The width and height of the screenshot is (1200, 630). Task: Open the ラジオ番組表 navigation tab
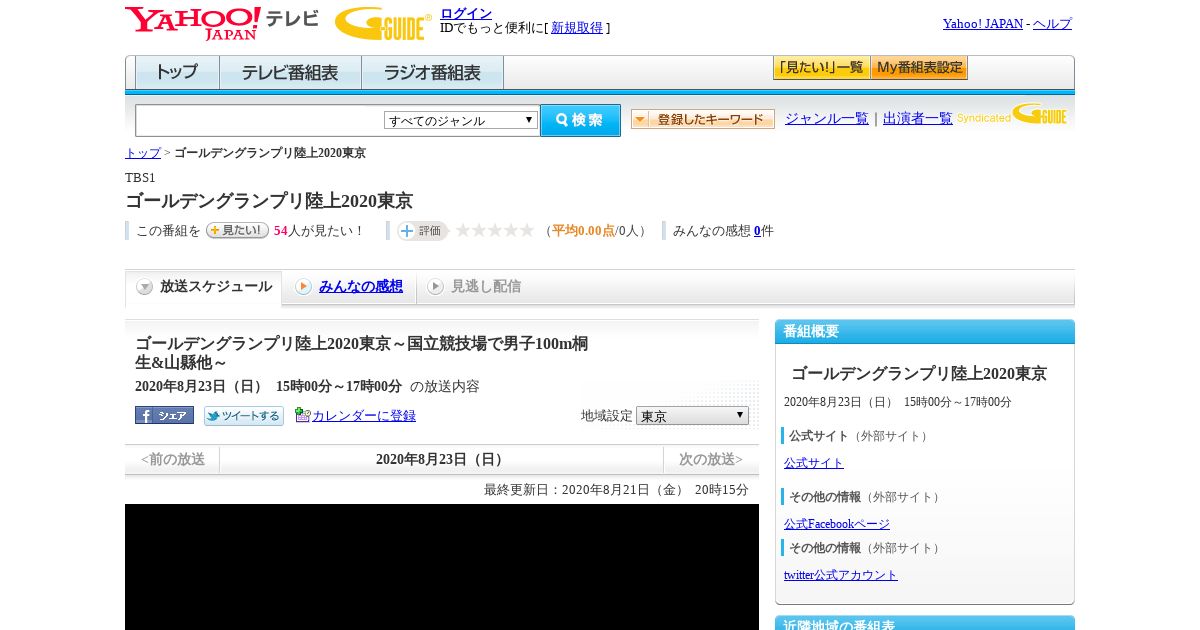[x=432, y=73]
